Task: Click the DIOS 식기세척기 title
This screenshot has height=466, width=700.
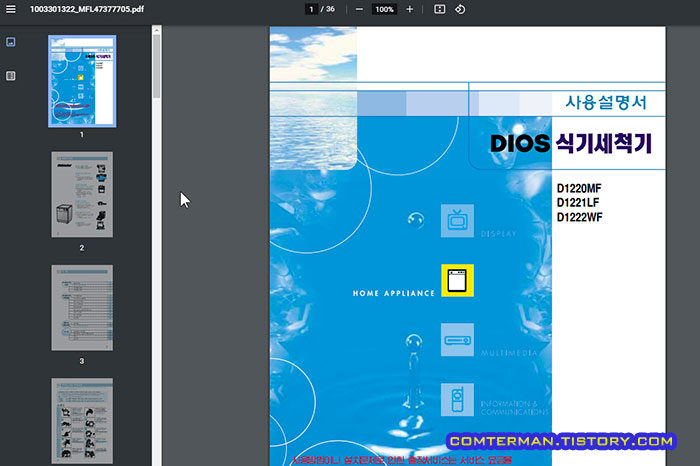Action: pyautogui.click(x=571, y=143)
